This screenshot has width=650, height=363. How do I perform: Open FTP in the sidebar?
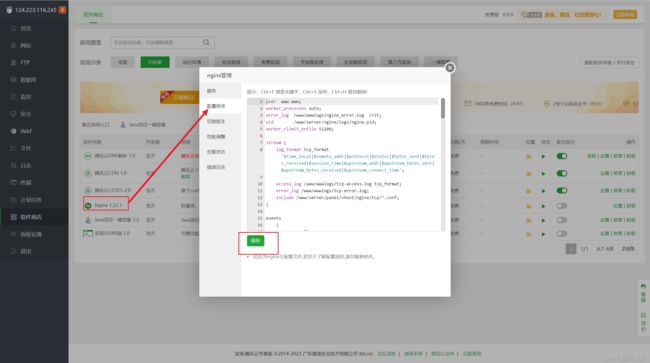[25, 62]
